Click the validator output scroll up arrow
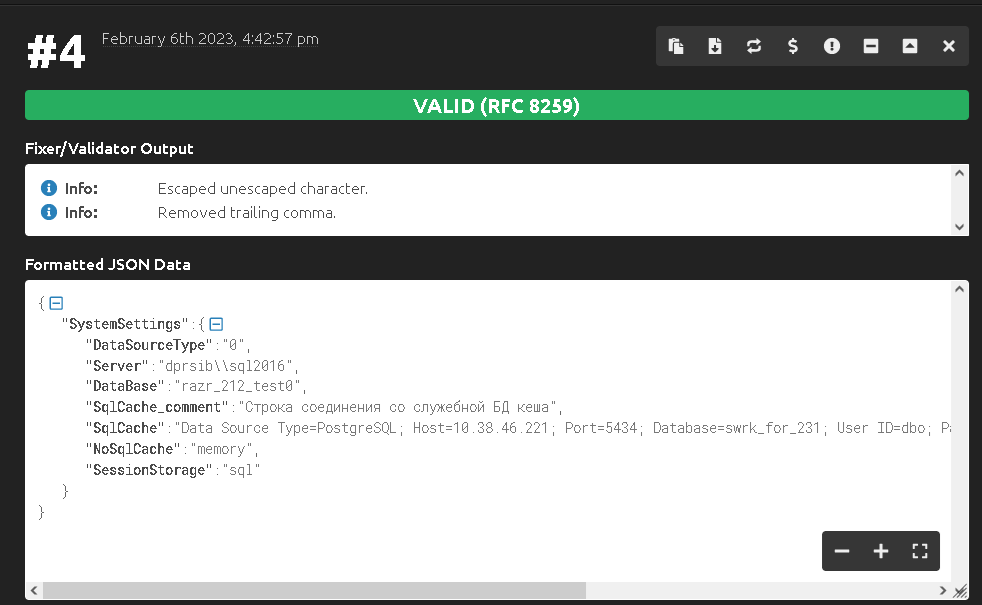 (x=959, y=173)
